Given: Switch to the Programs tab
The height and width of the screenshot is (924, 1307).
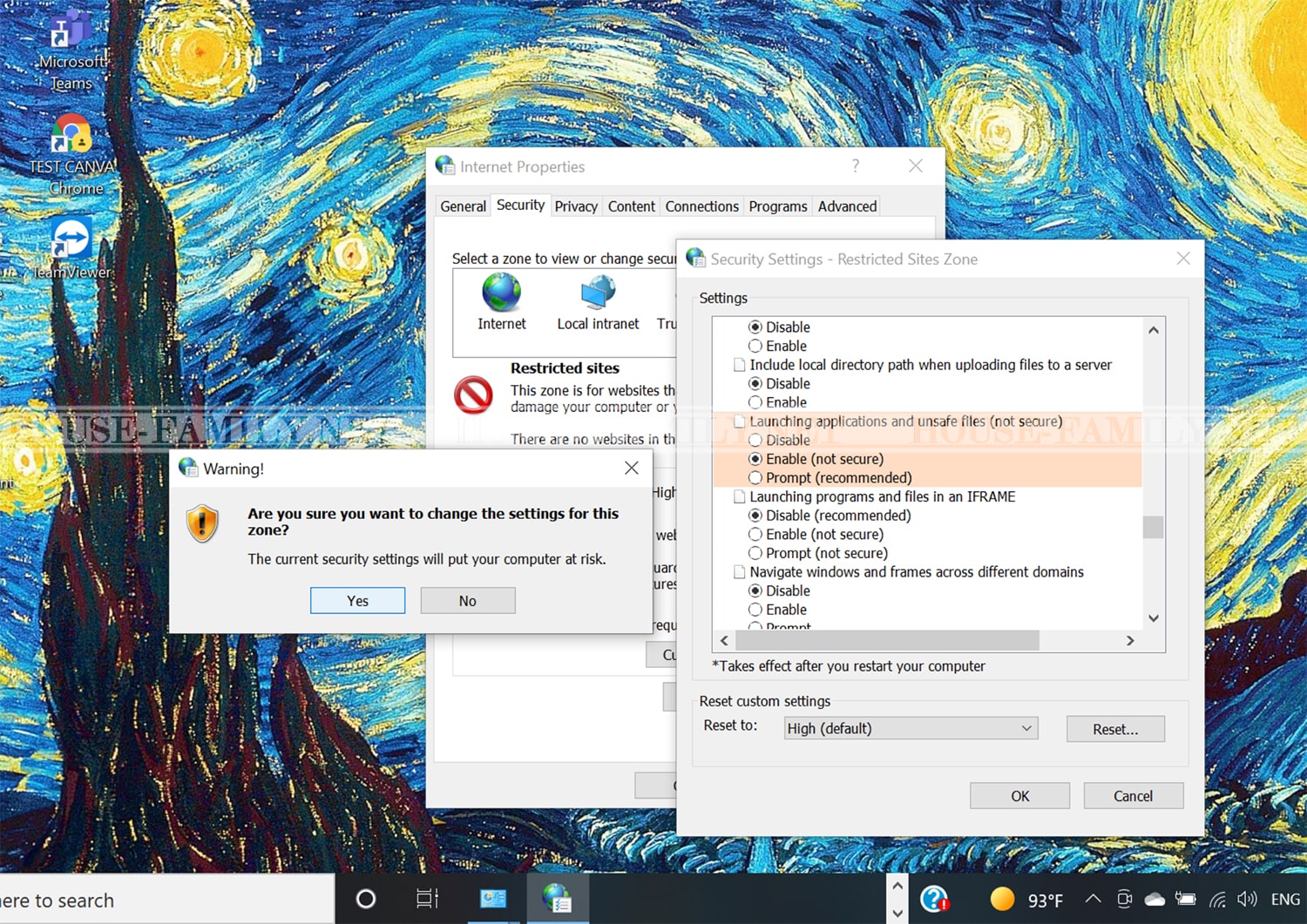Looking at the screenshot, I should 778,206.
